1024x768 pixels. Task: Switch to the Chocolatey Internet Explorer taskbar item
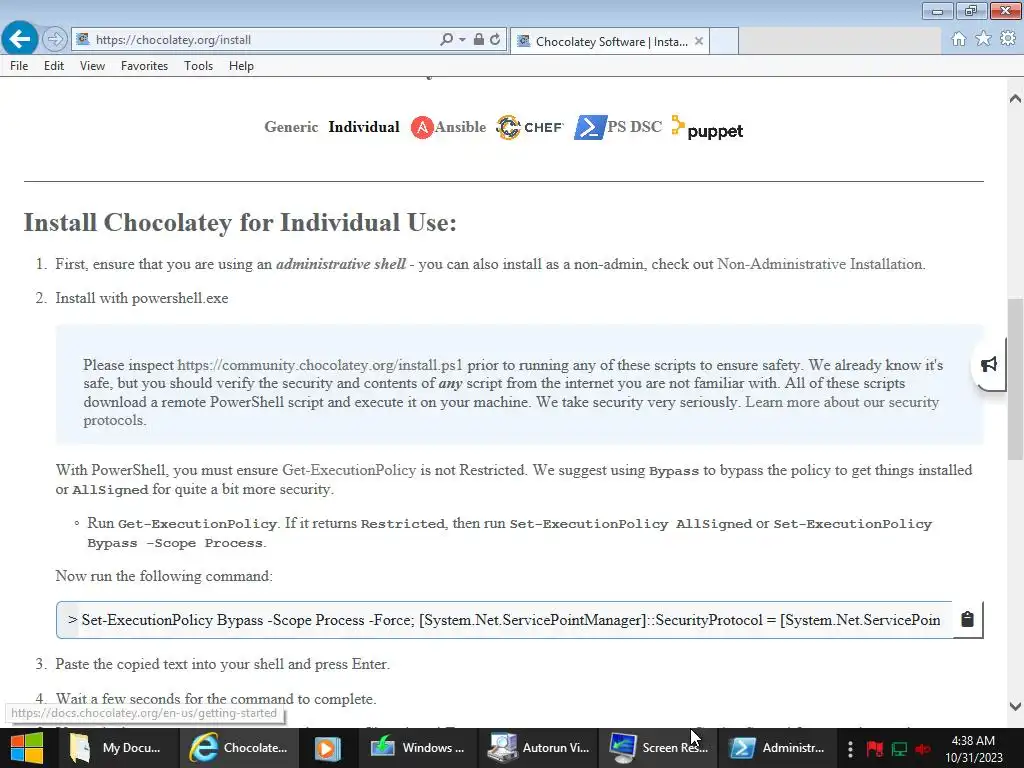pos(239,748)
